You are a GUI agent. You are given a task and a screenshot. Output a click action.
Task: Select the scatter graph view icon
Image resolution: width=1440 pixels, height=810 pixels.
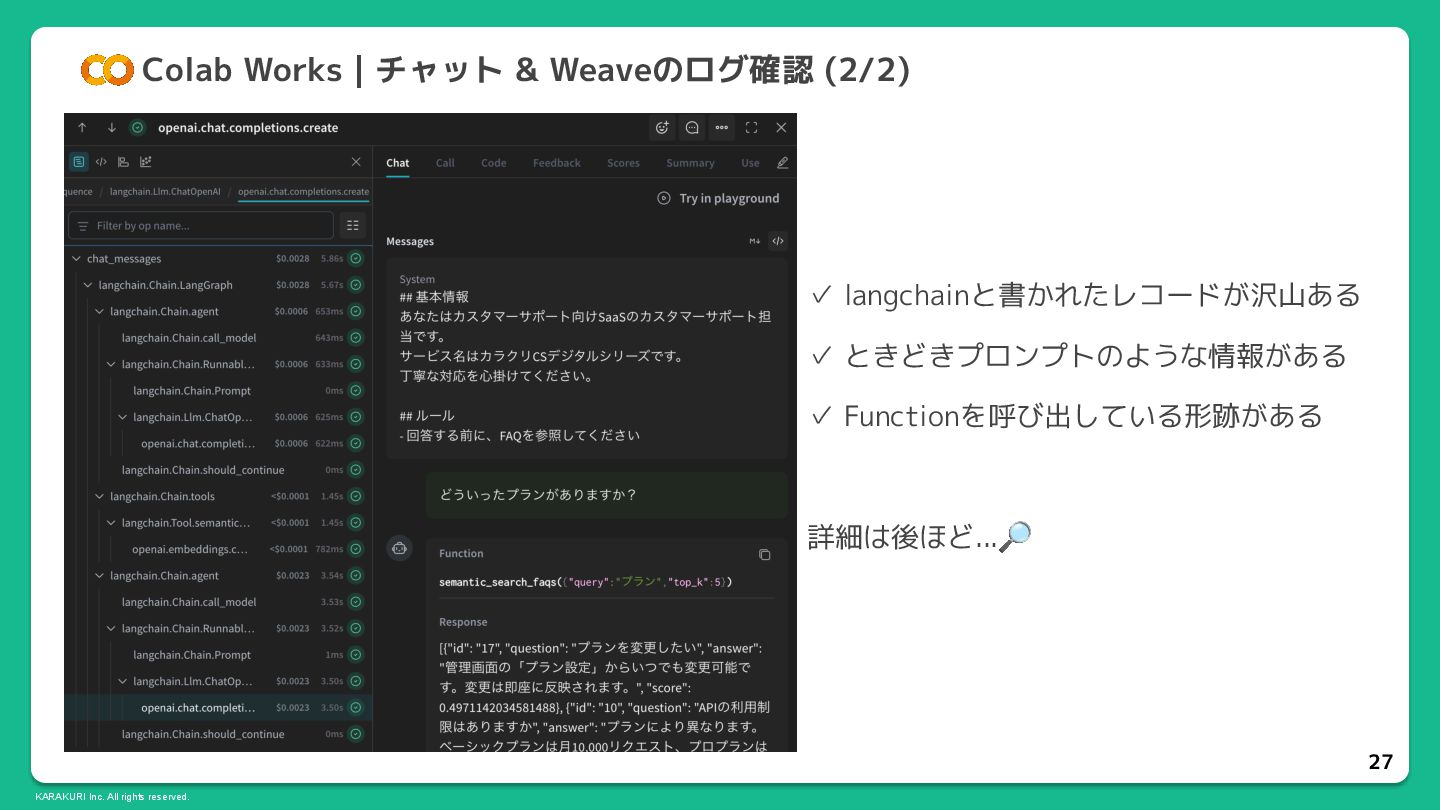(x=146, y=162)
